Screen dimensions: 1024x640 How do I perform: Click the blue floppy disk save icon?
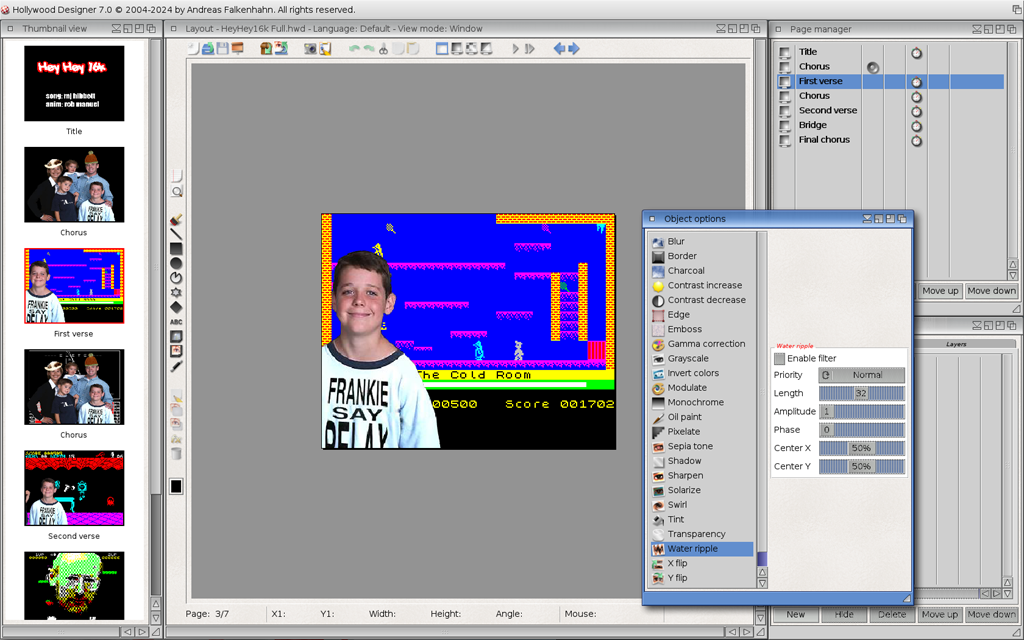[223, 48]
